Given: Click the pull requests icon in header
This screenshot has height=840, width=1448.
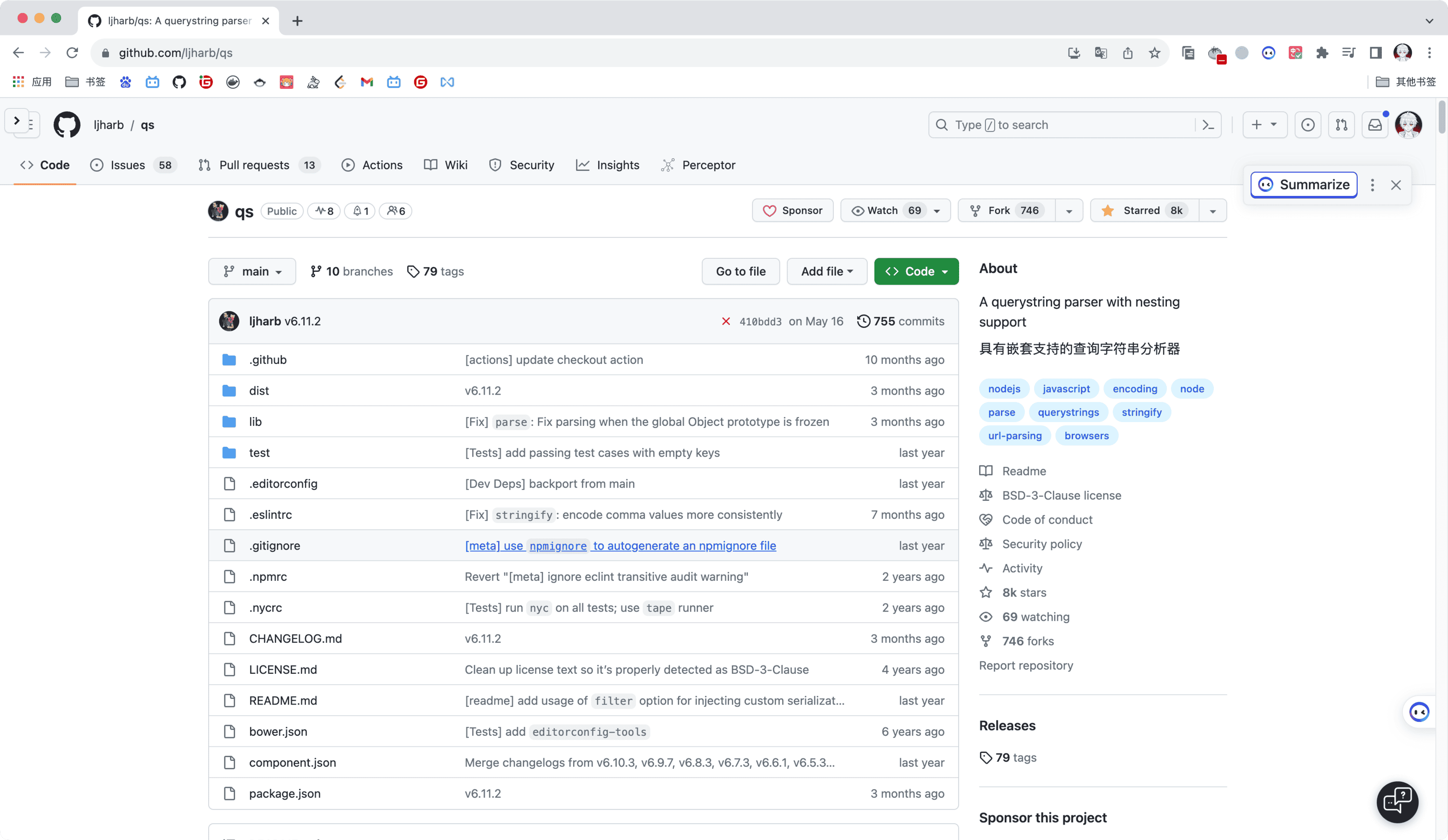Looking at the screenshot, I should [1341, 125].
